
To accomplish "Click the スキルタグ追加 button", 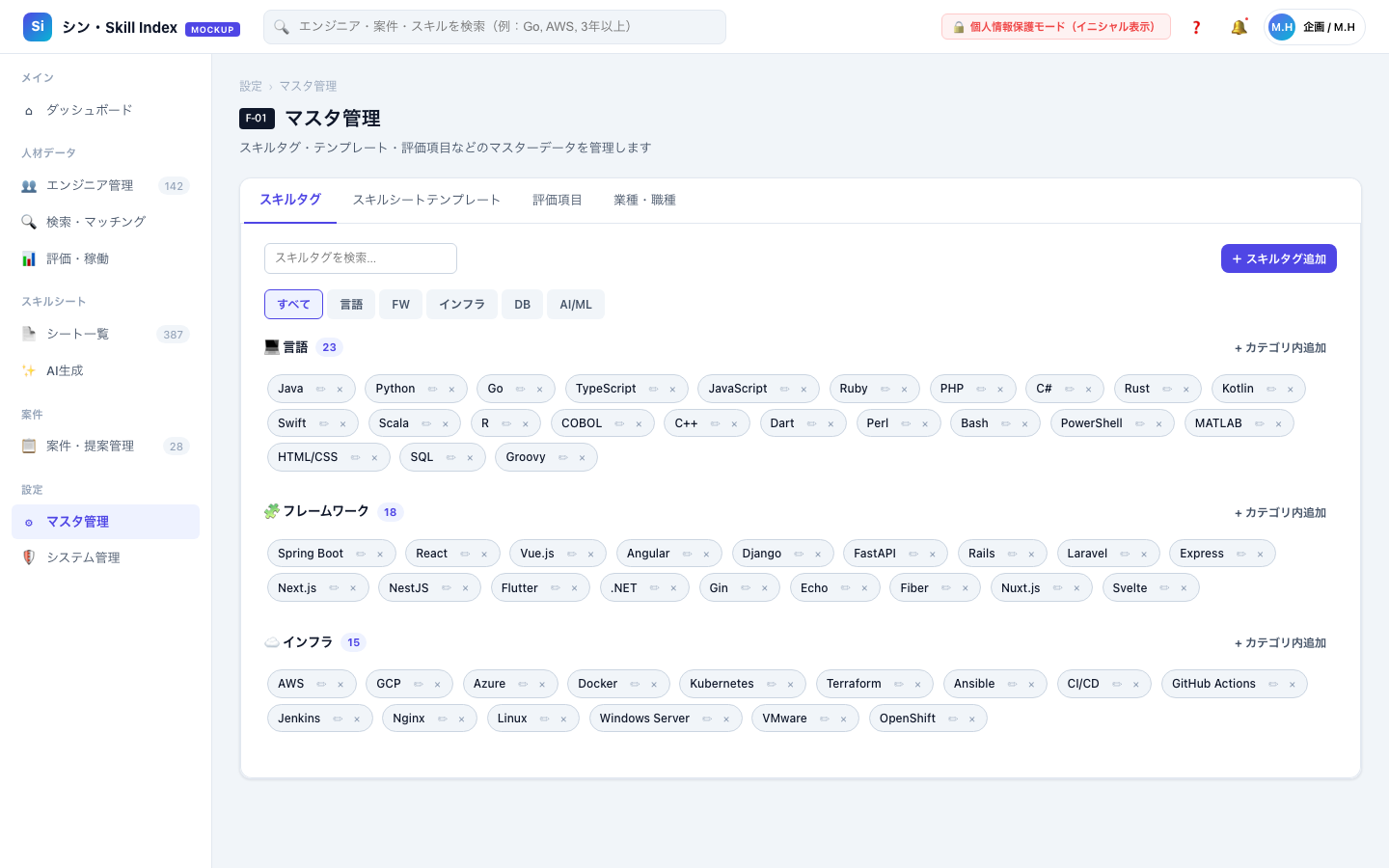I will 1279,258.
